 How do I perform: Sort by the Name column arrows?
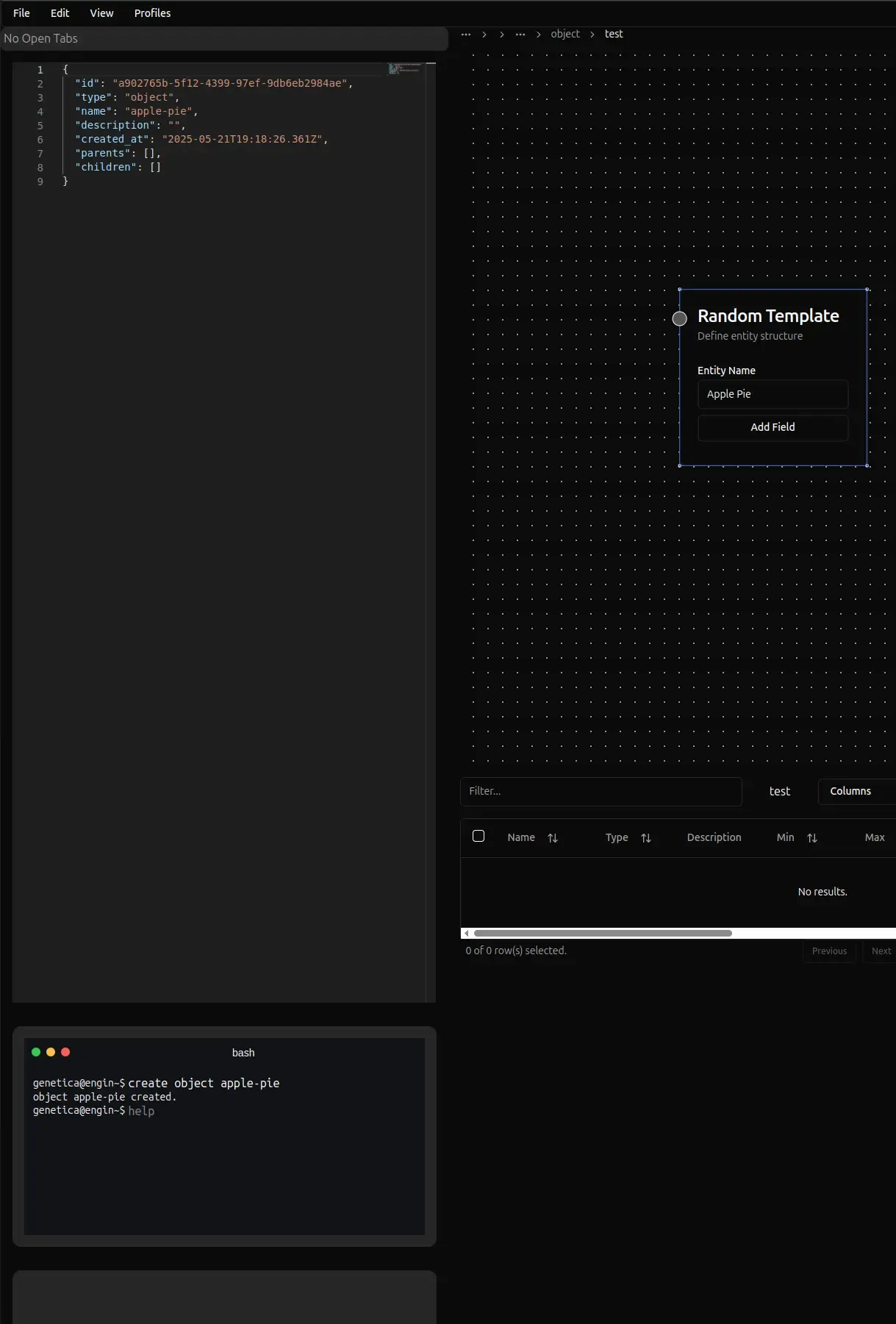tap(553, 838)
